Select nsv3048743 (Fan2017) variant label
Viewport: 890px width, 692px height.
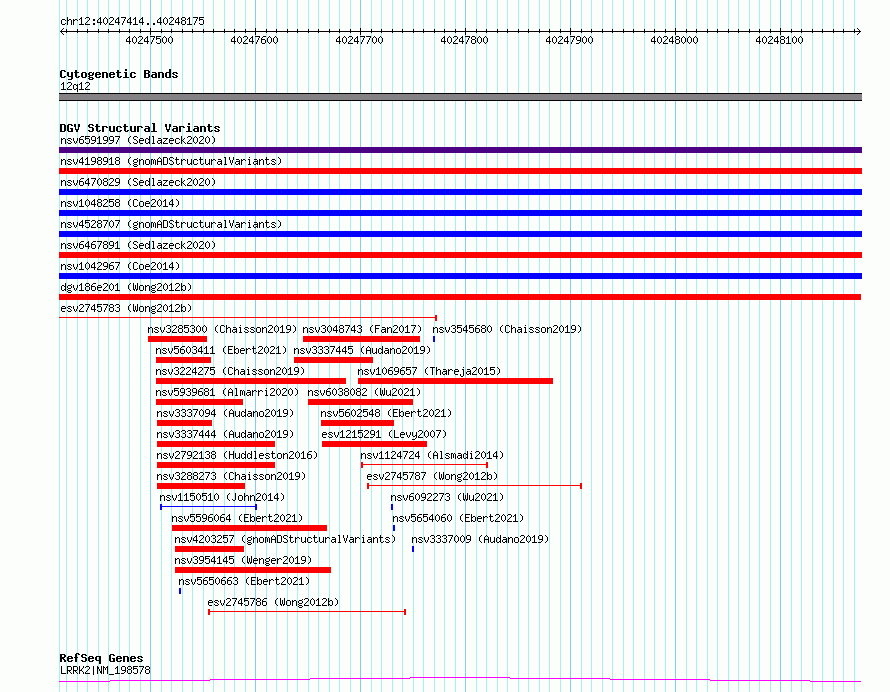pyautogui.click(x=362, y=329)
